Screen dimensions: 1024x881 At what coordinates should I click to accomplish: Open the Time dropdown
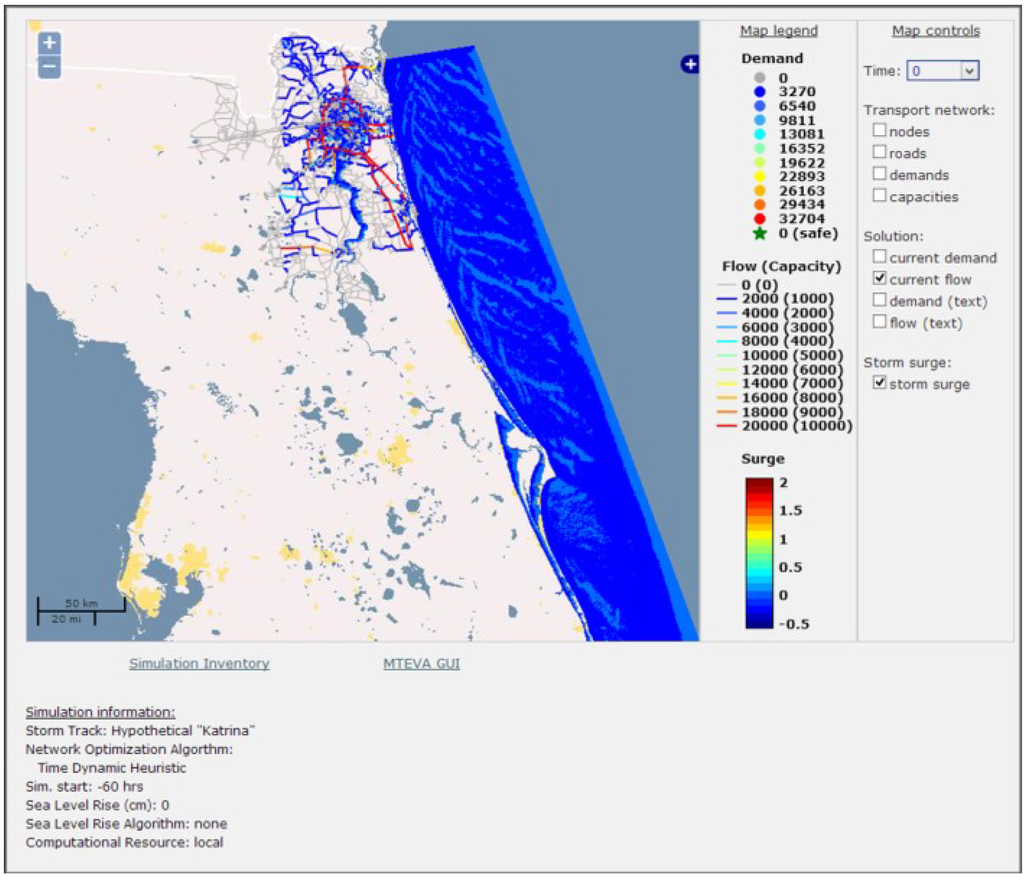(x=967, y=71)
